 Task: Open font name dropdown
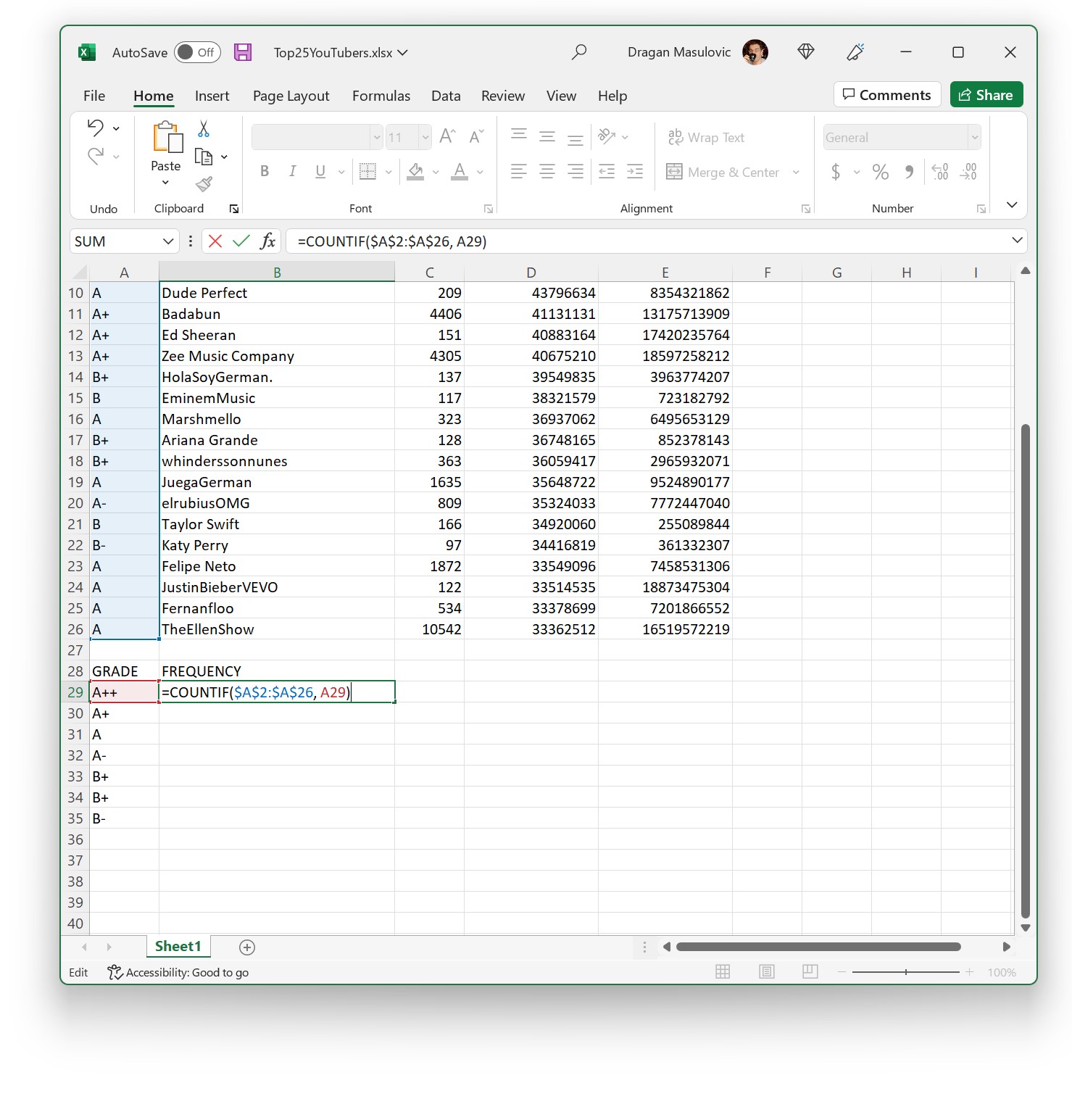coord(376,137)
